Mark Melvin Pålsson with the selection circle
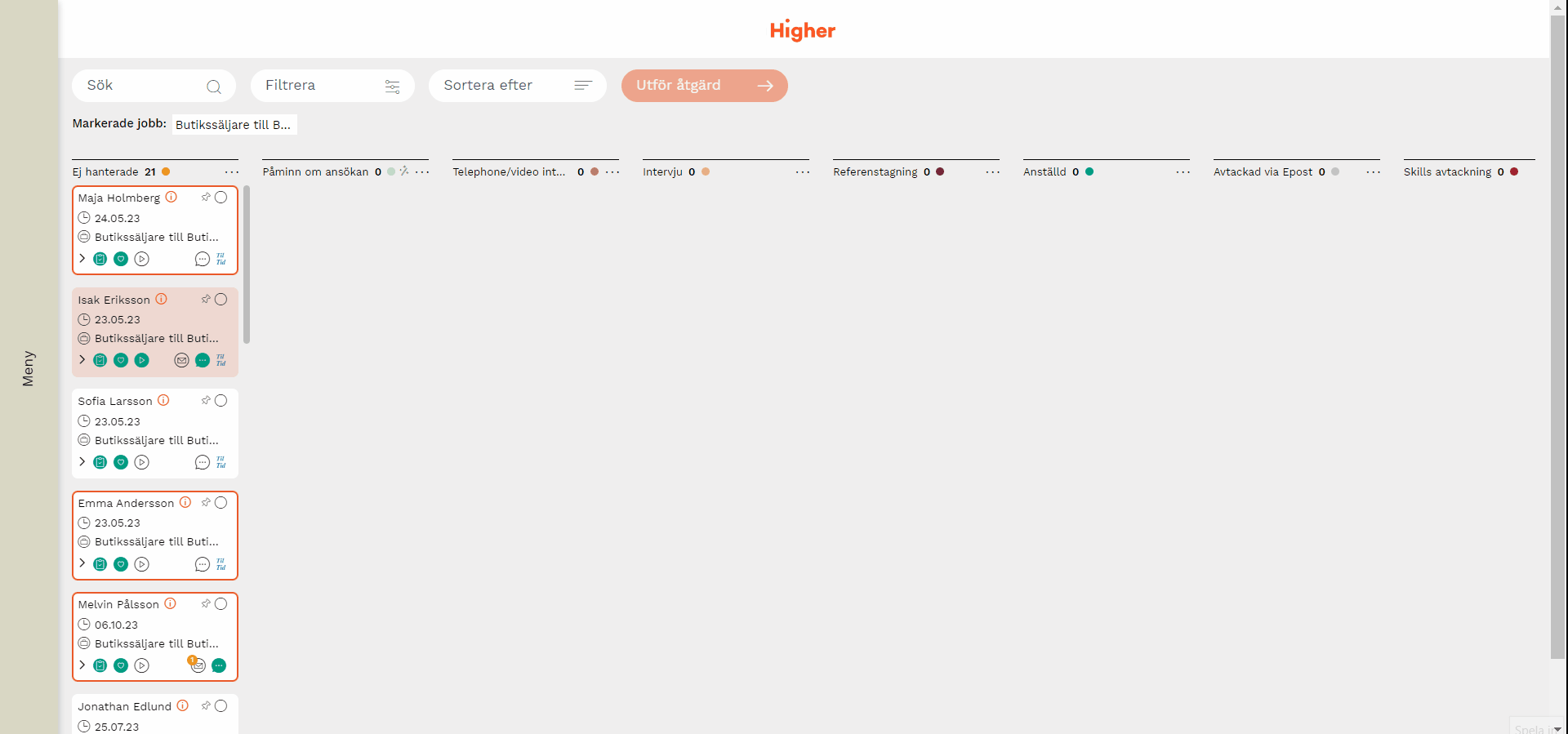1568x734 pixels. click(221, 604)
